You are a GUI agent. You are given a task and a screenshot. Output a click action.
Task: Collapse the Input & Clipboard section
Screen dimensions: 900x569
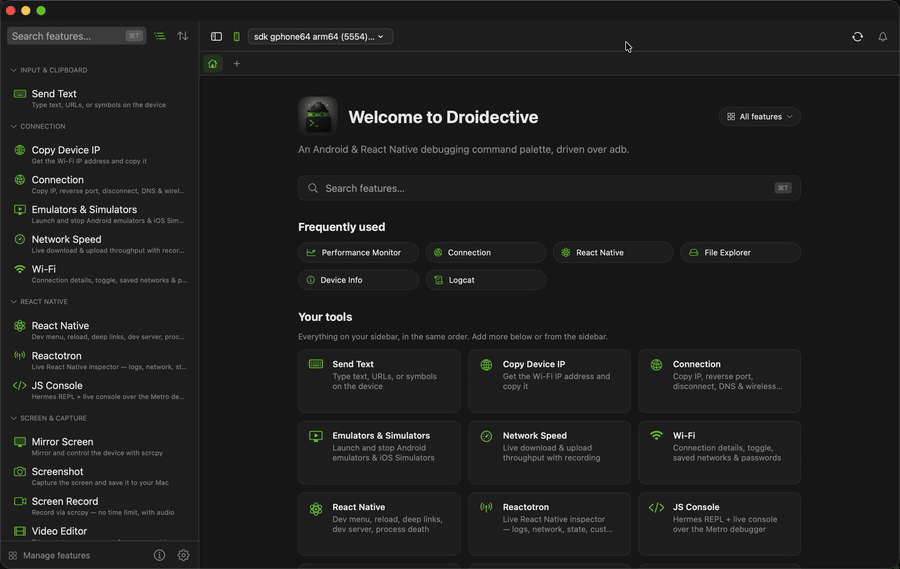click(49, 70)
